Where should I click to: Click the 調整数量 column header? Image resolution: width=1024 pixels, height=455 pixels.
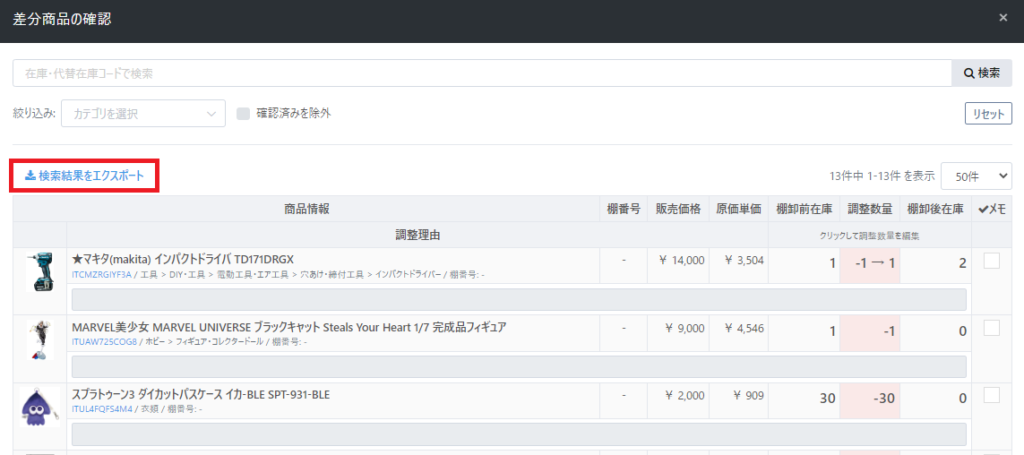(870, 209)
